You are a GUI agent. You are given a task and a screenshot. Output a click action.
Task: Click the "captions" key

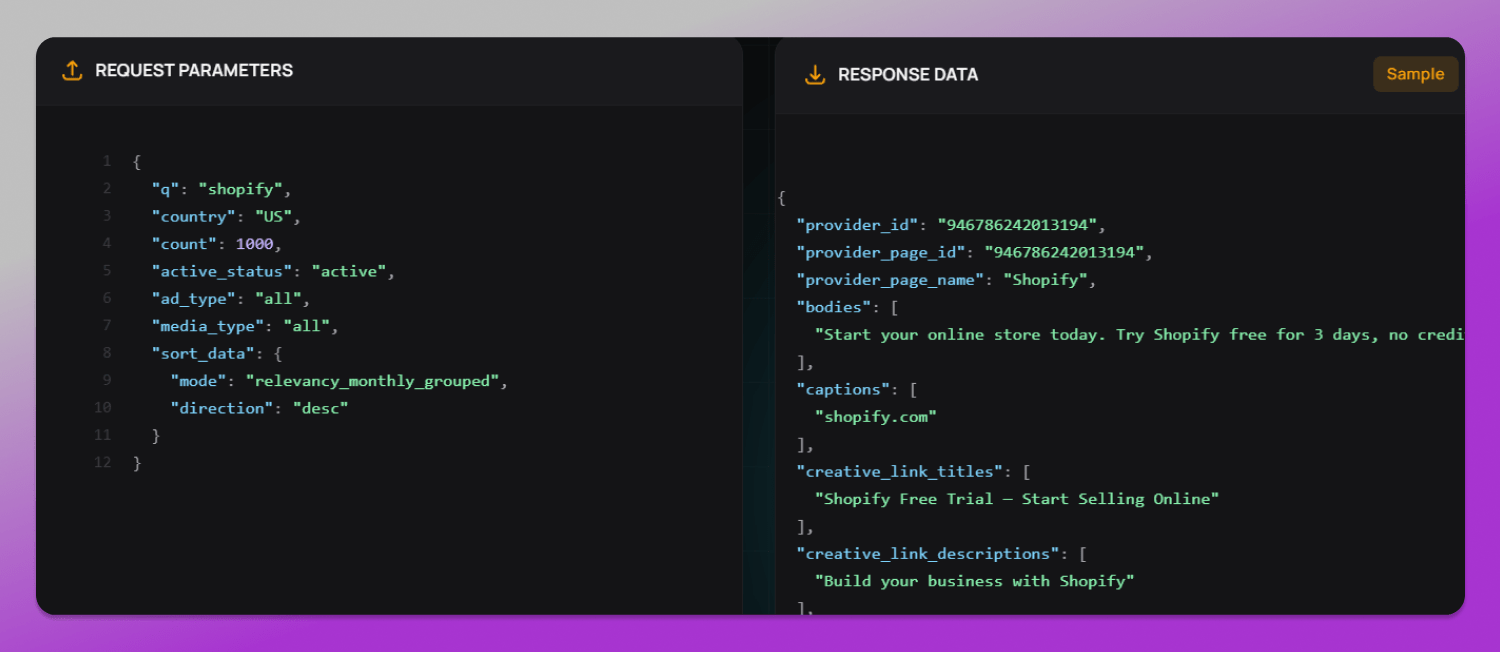[x=843, y=389]
